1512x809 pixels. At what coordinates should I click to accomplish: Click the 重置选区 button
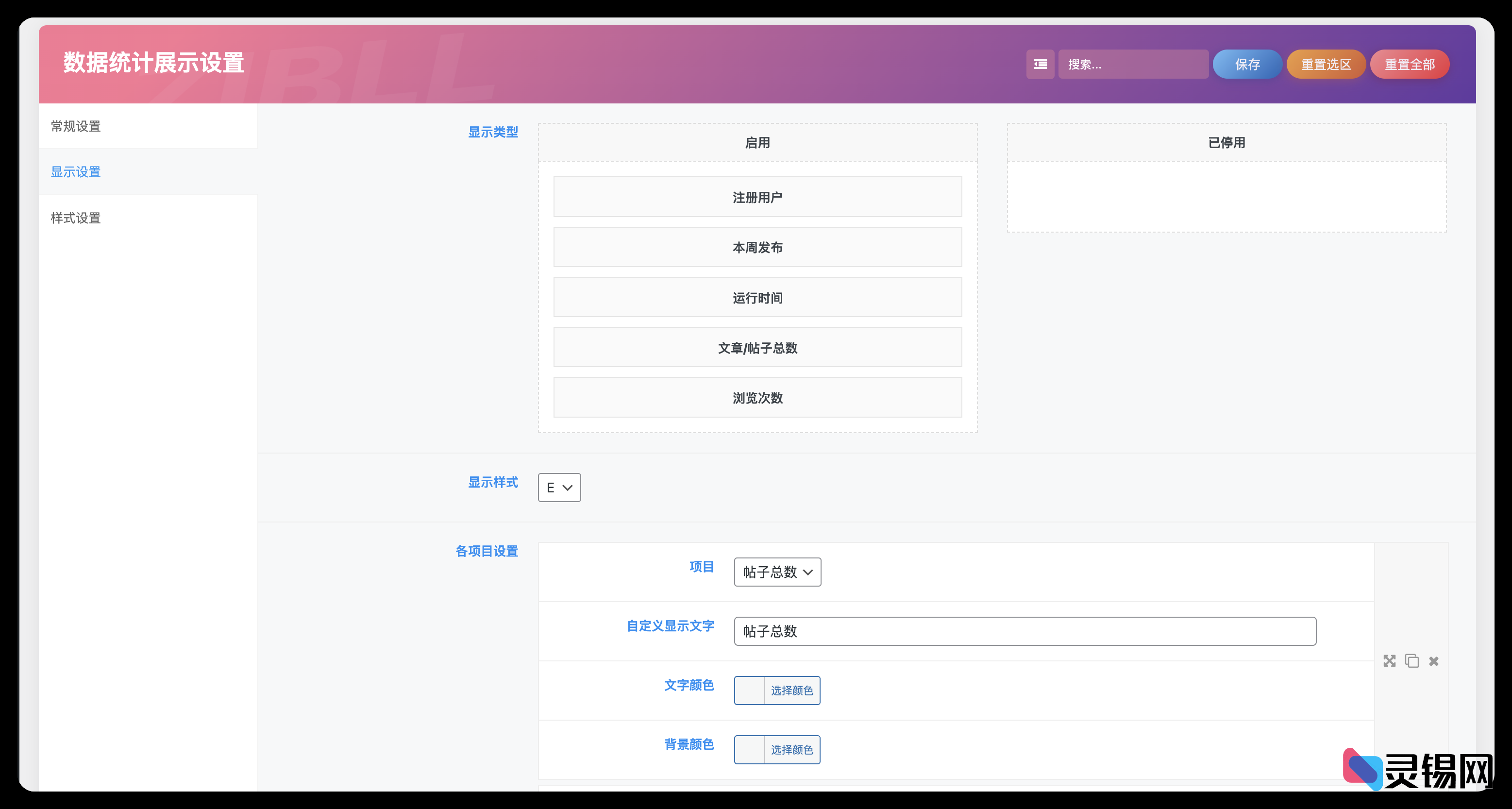[x=1326, y=64]
